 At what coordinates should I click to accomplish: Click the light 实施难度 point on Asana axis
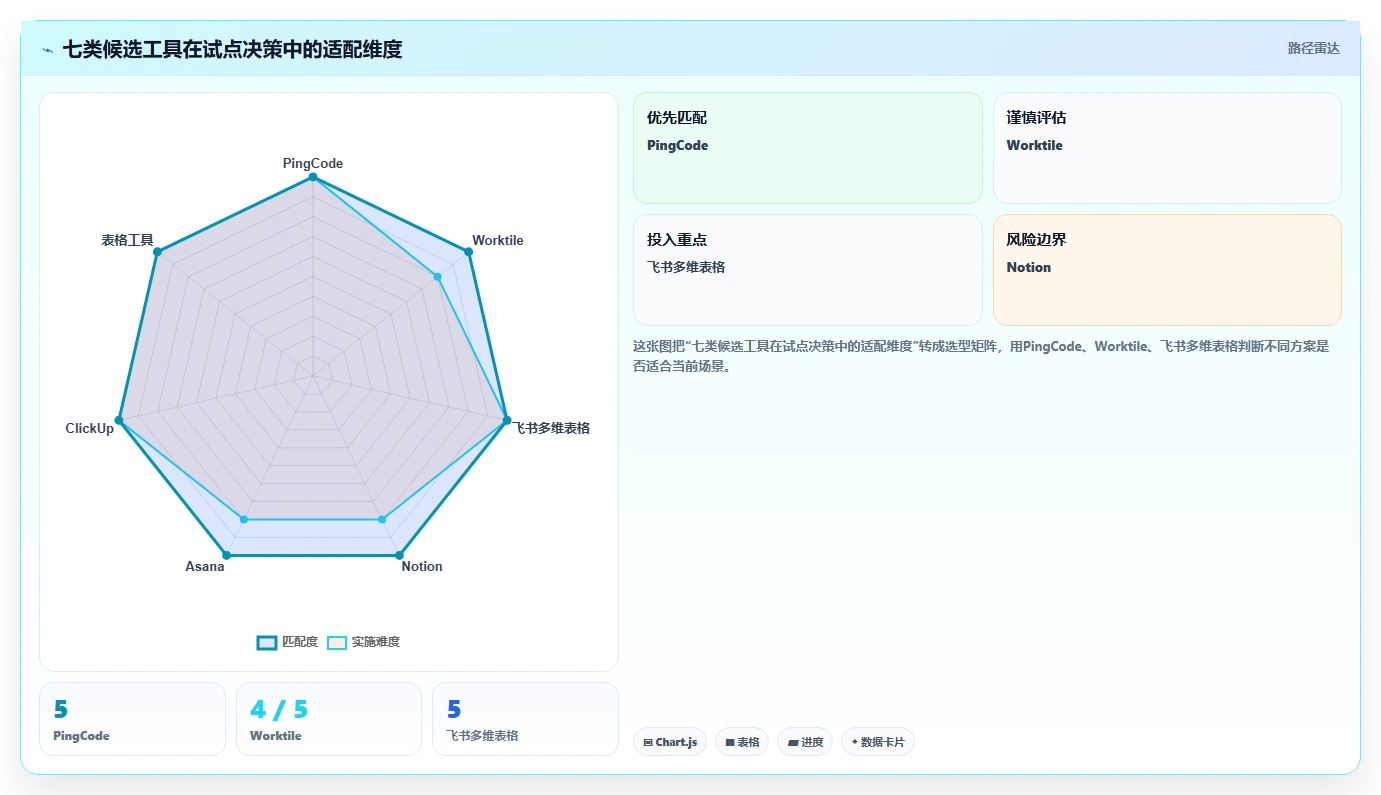pyautogui.click(x=244, y=519)
